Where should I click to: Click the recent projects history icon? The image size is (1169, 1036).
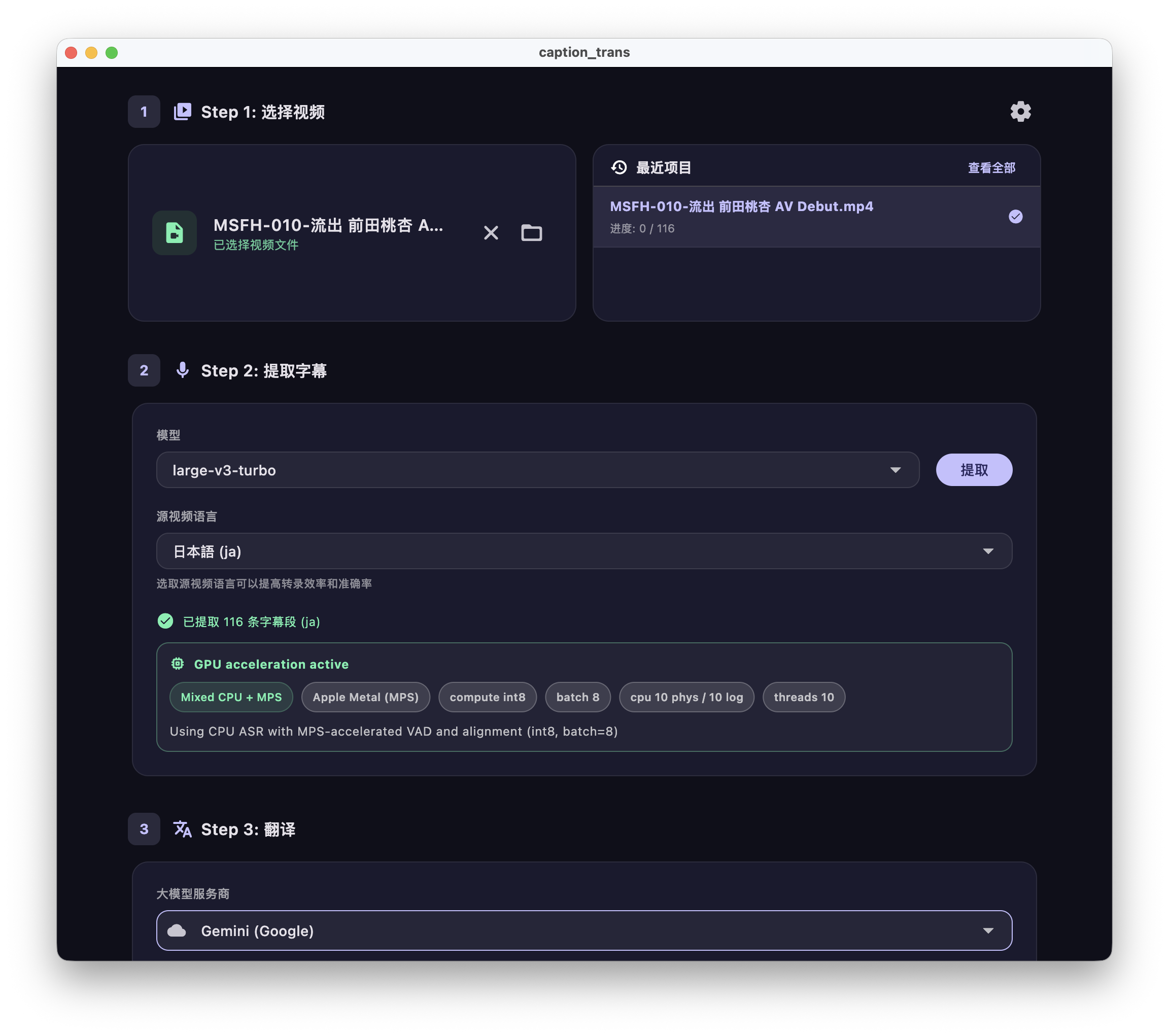[x=619, y=167]
